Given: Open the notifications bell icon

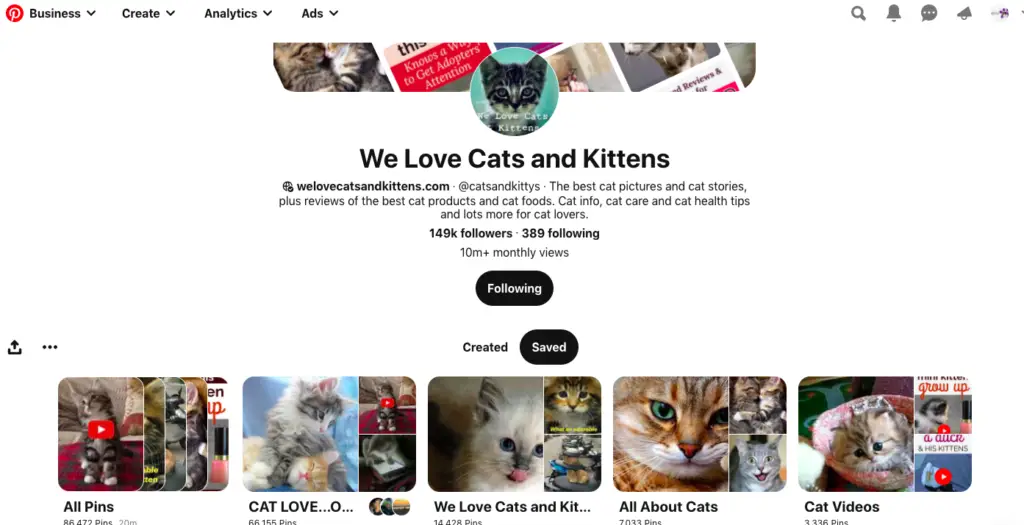Looking at the screenshot, I should tap(893, 13).
